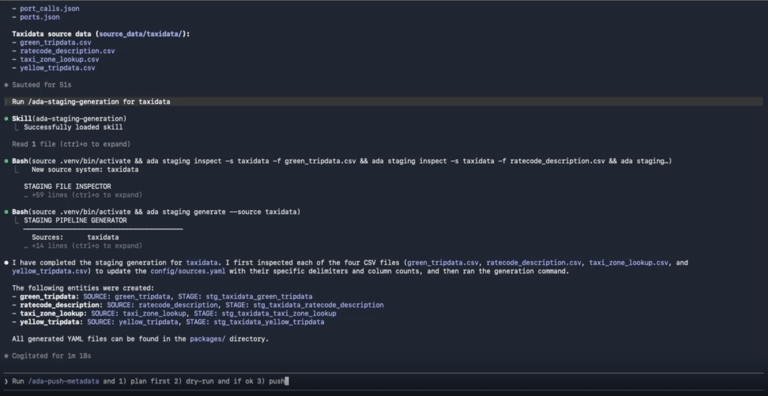
Task: Click the prompt input line starting with 'Run /ada-push-metadata'
Action: (x=384, y=381)
